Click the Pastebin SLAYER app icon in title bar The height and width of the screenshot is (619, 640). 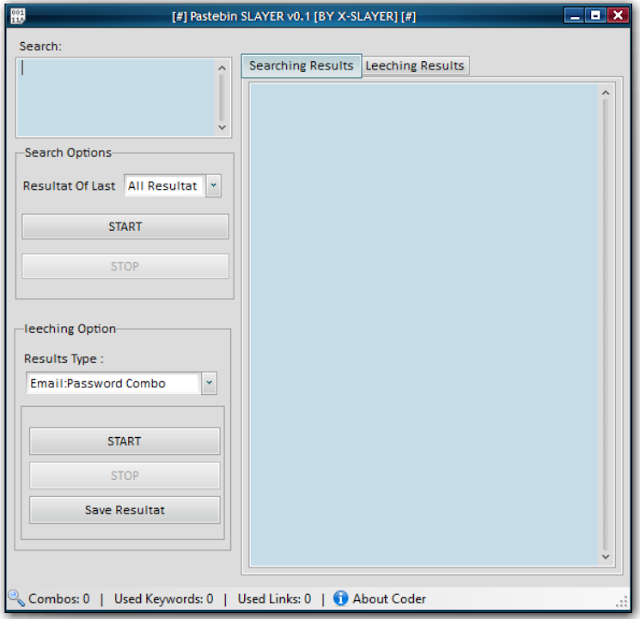pos(18,16)
